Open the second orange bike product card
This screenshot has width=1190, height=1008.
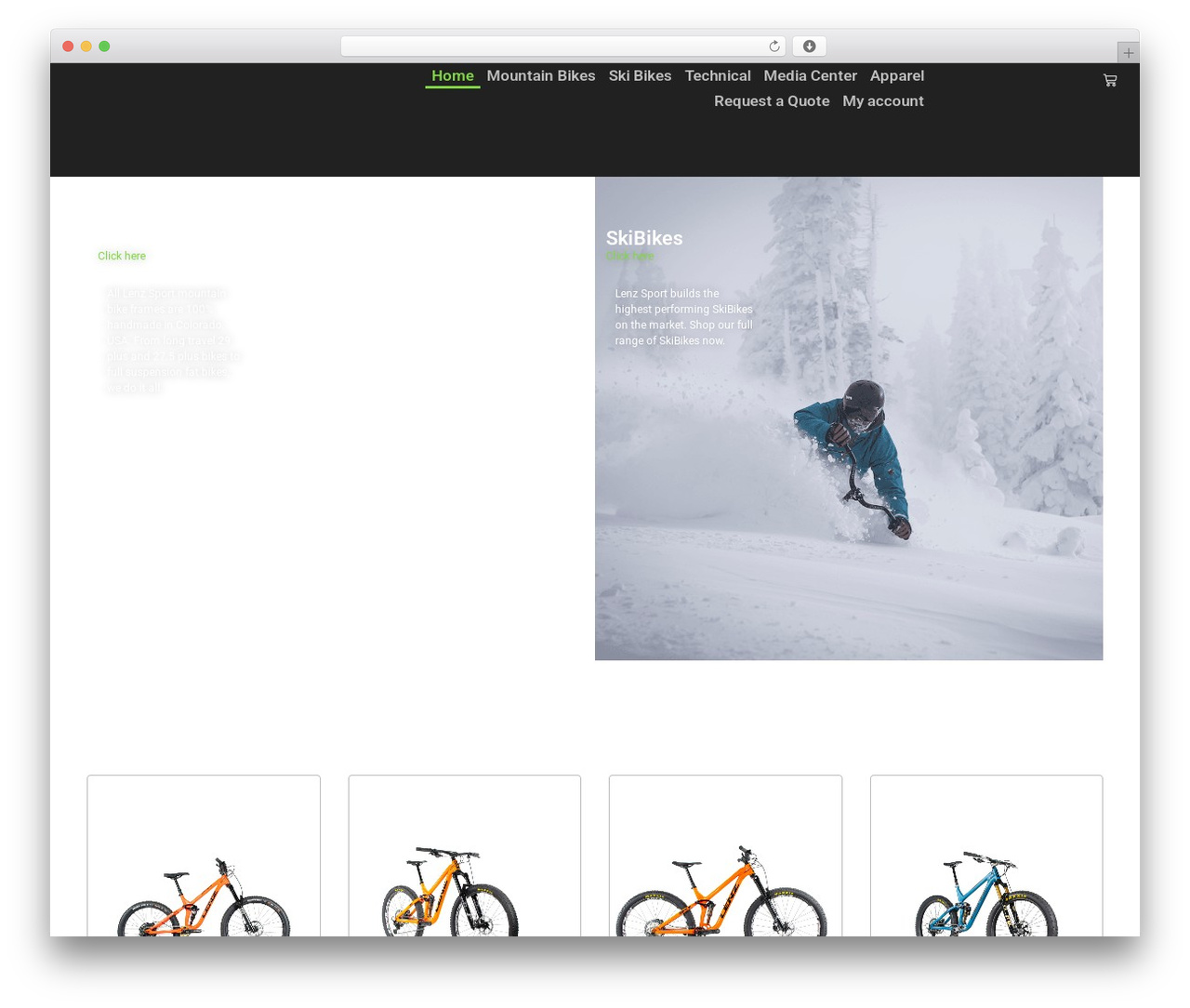pyautogui.click(x=465, y=855)
